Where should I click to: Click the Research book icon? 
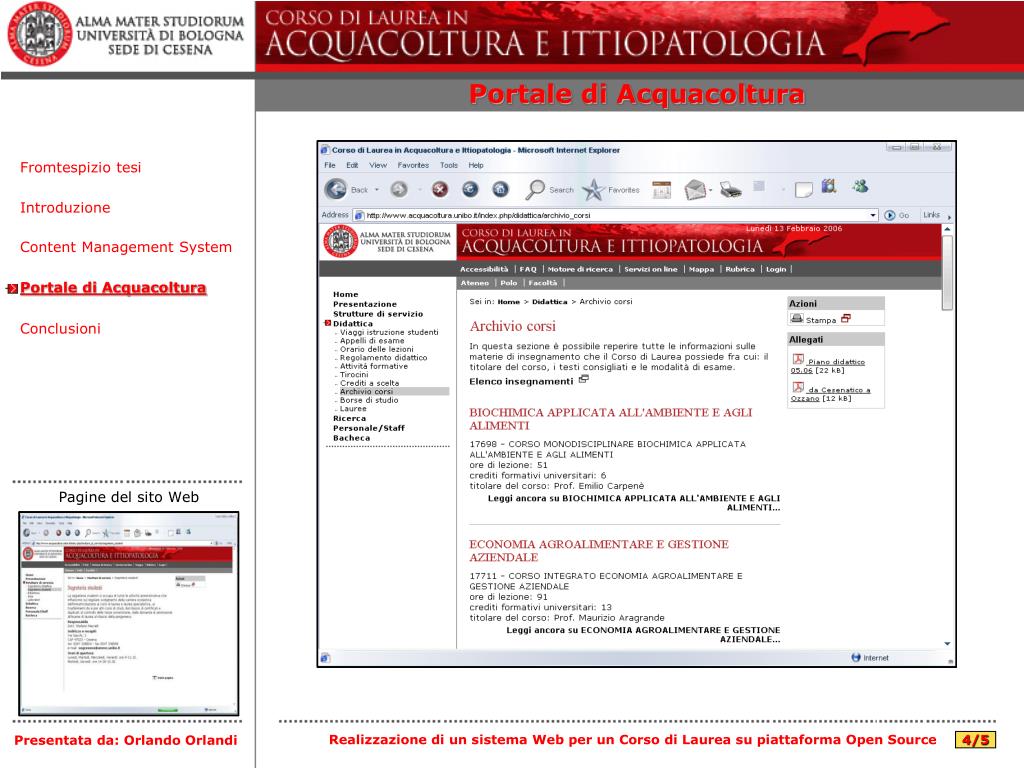pos(829,187)
